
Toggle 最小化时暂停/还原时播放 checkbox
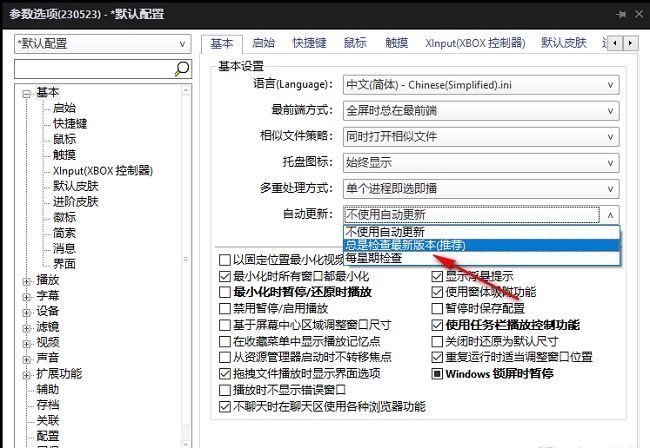pos(225,292)
